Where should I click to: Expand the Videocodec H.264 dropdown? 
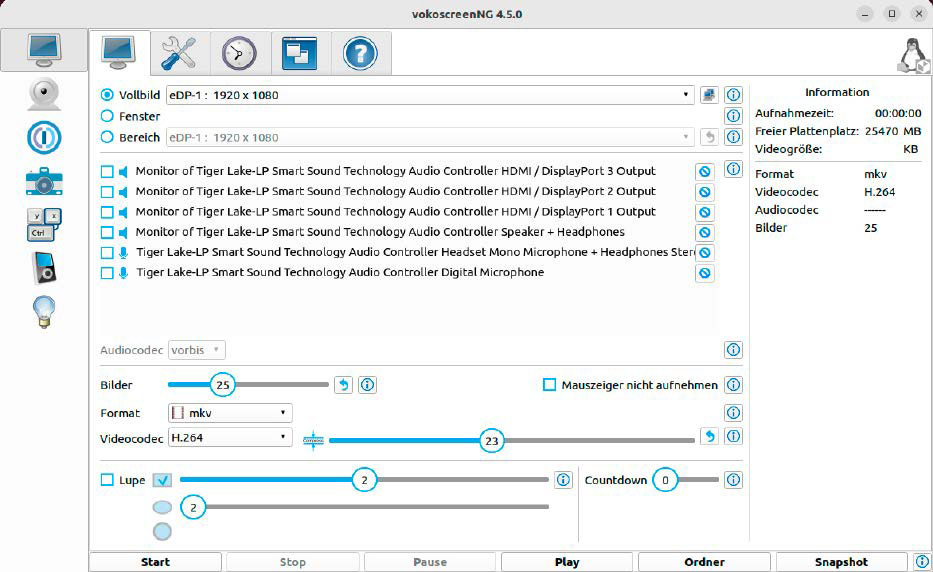coord(229,438)
